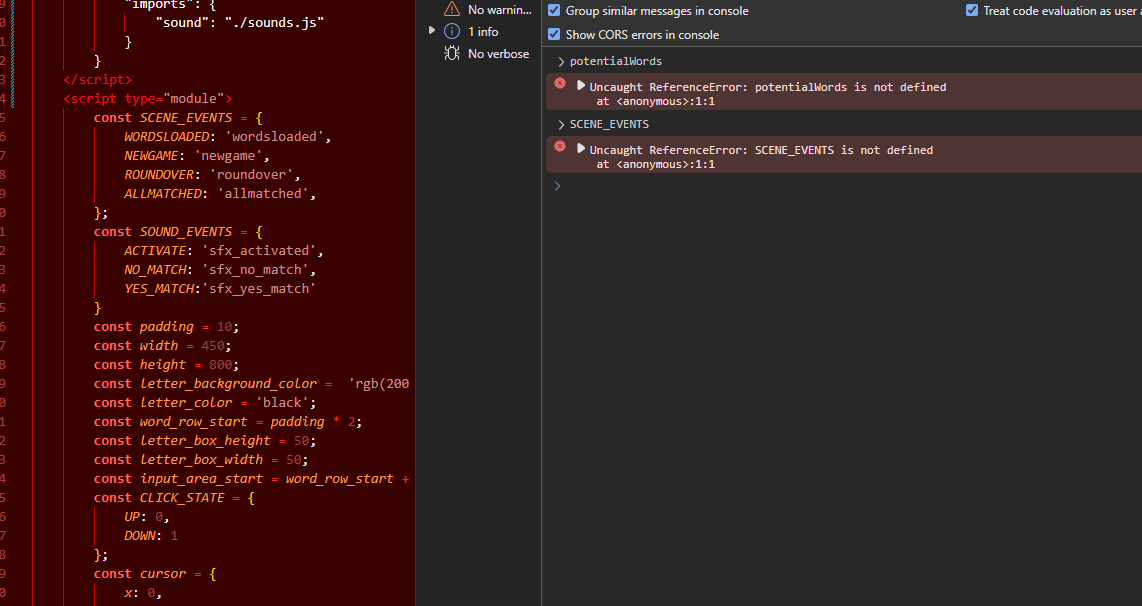Click letter_background_color declaration line
Screen dimensions: 1142x606
(251, 383)
